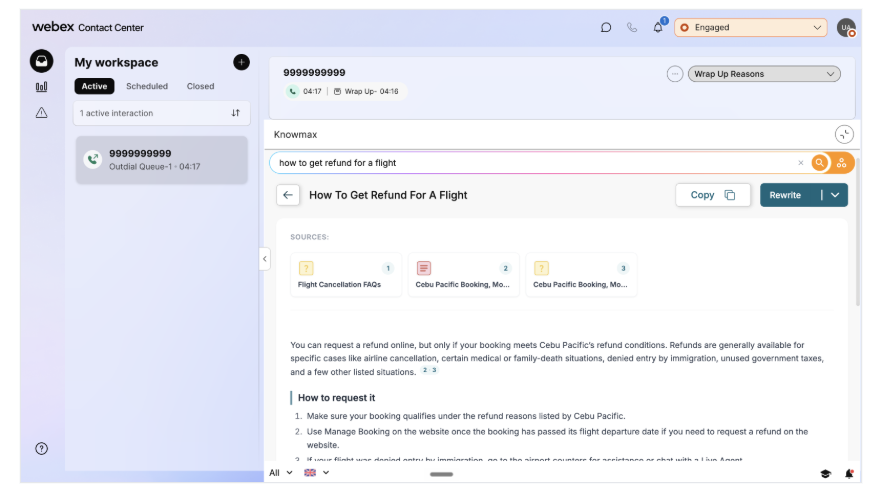
Task: Switch to the Closed tab
Action: coord(200,86)
